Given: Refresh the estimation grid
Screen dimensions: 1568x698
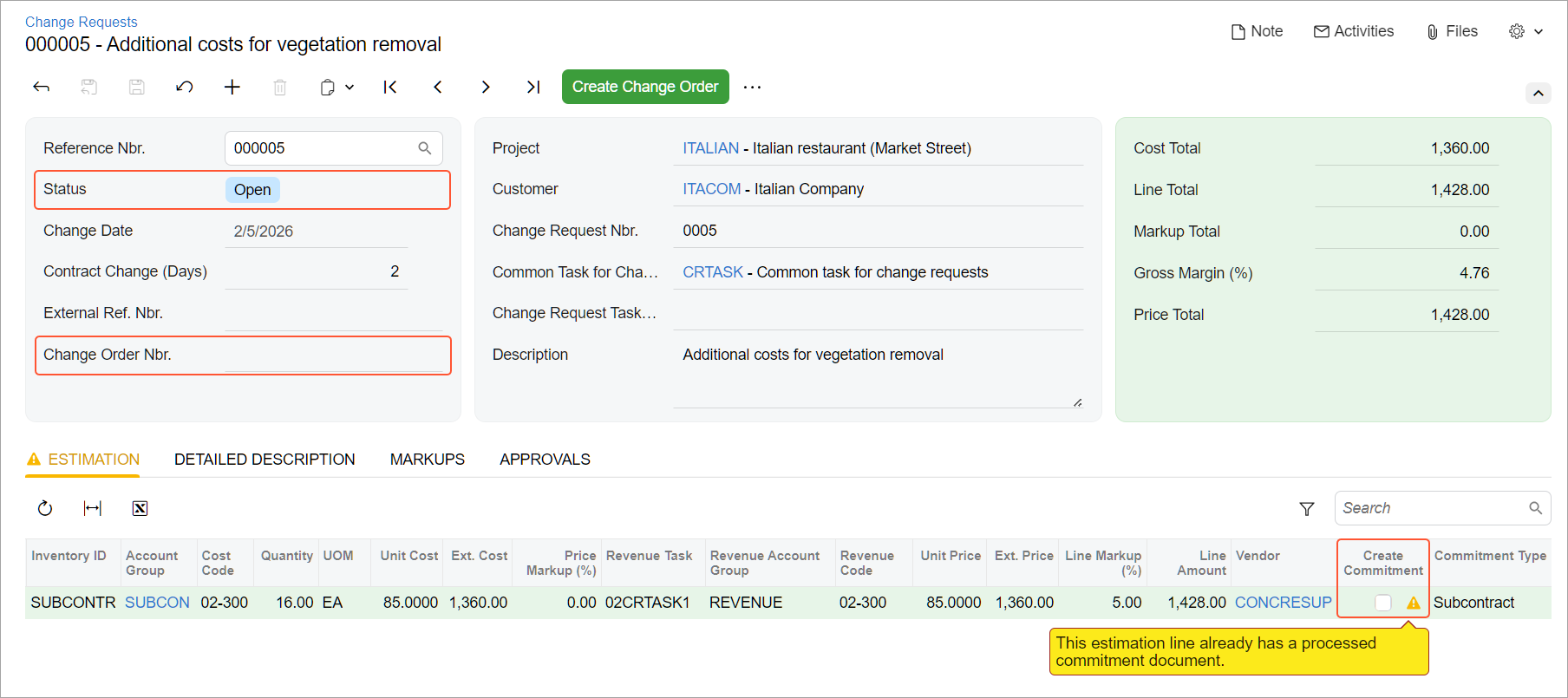Looking at the screenshot, I should 45,508.
